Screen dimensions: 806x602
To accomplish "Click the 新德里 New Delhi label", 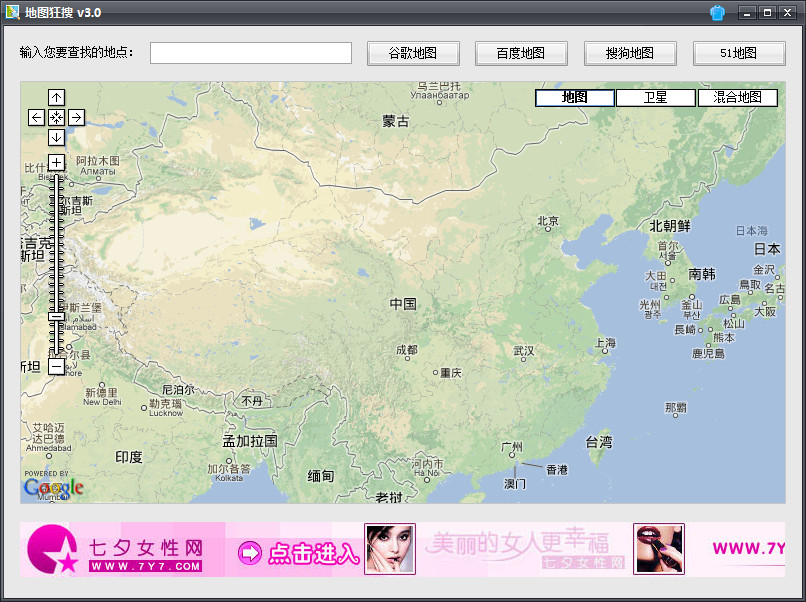I will [x=102, y=397].
